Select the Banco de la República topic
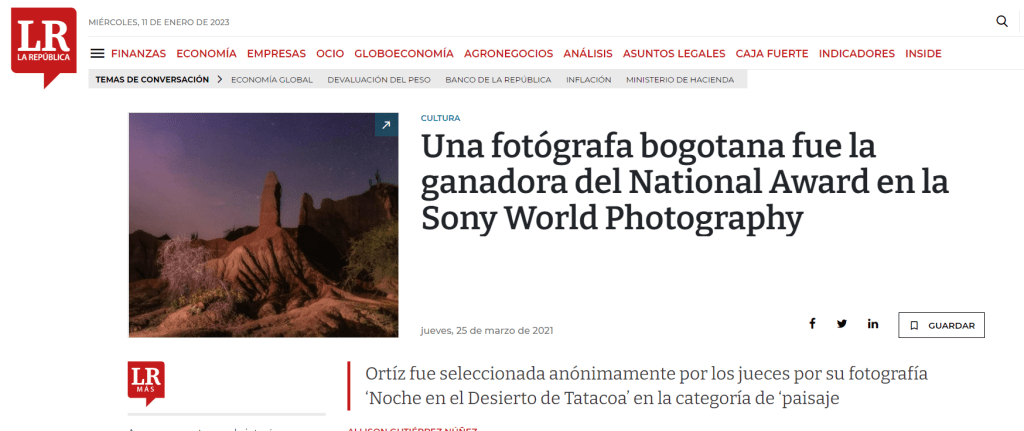The width and height of the screenshot is (1024, 431). tap(498, 80)
